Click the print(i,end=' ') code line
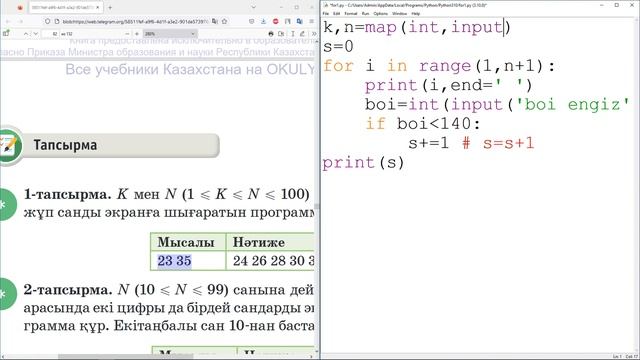The image size is (640, 360). click(449, 86)
